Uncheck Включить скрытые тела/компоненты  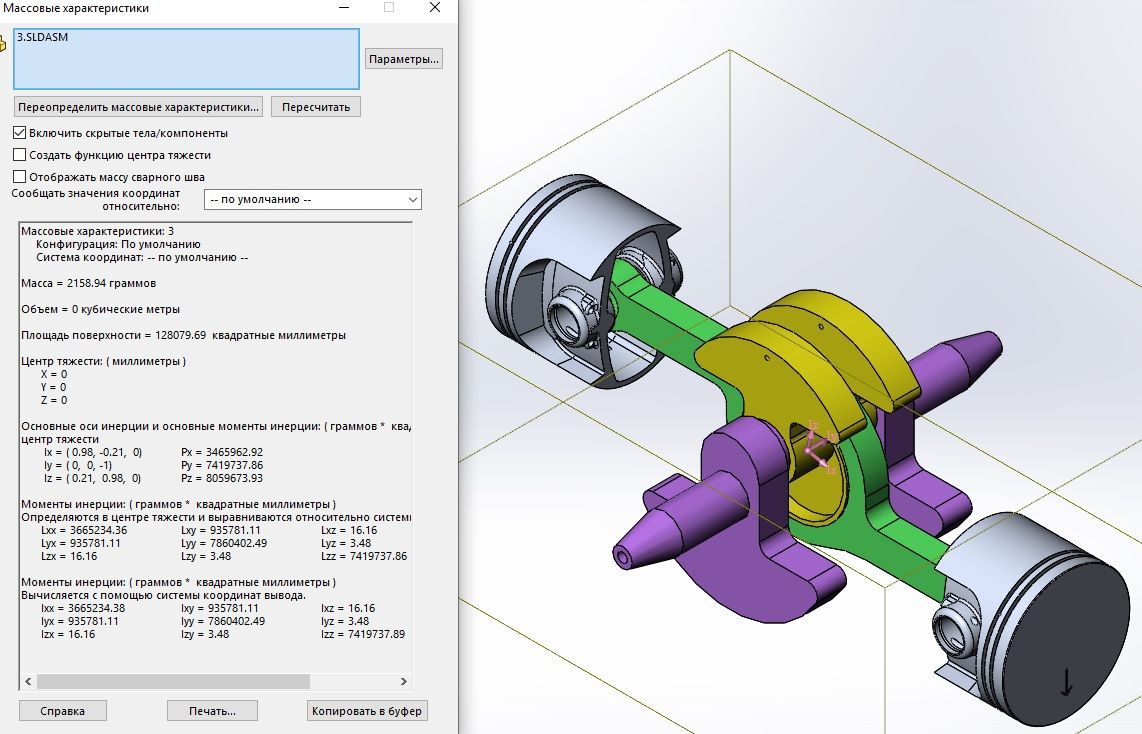point(20,133)
